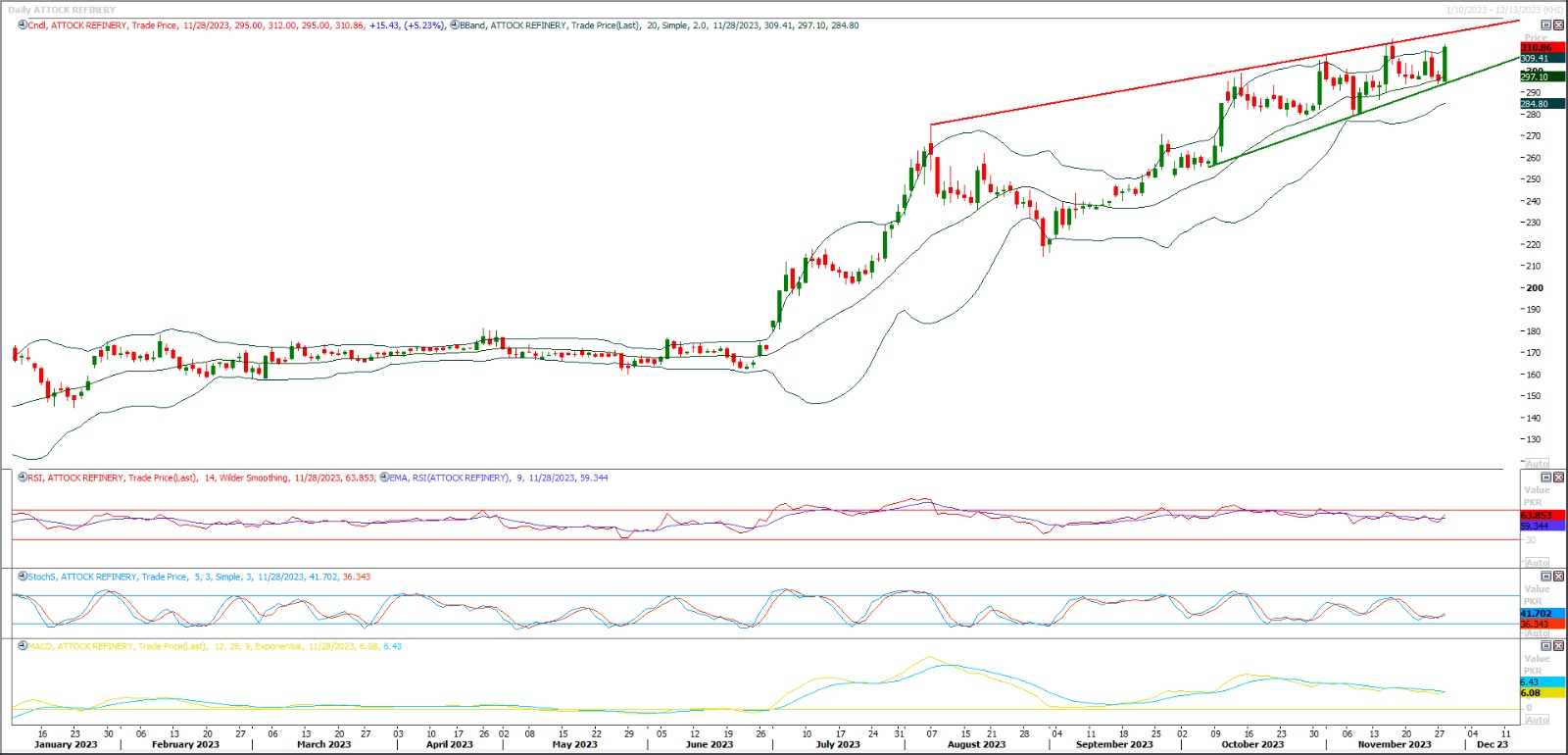This screenshot has width=1568, height=755.
Task: Click the 6.08 MACD value label
Action: [x=1543, y=693]
